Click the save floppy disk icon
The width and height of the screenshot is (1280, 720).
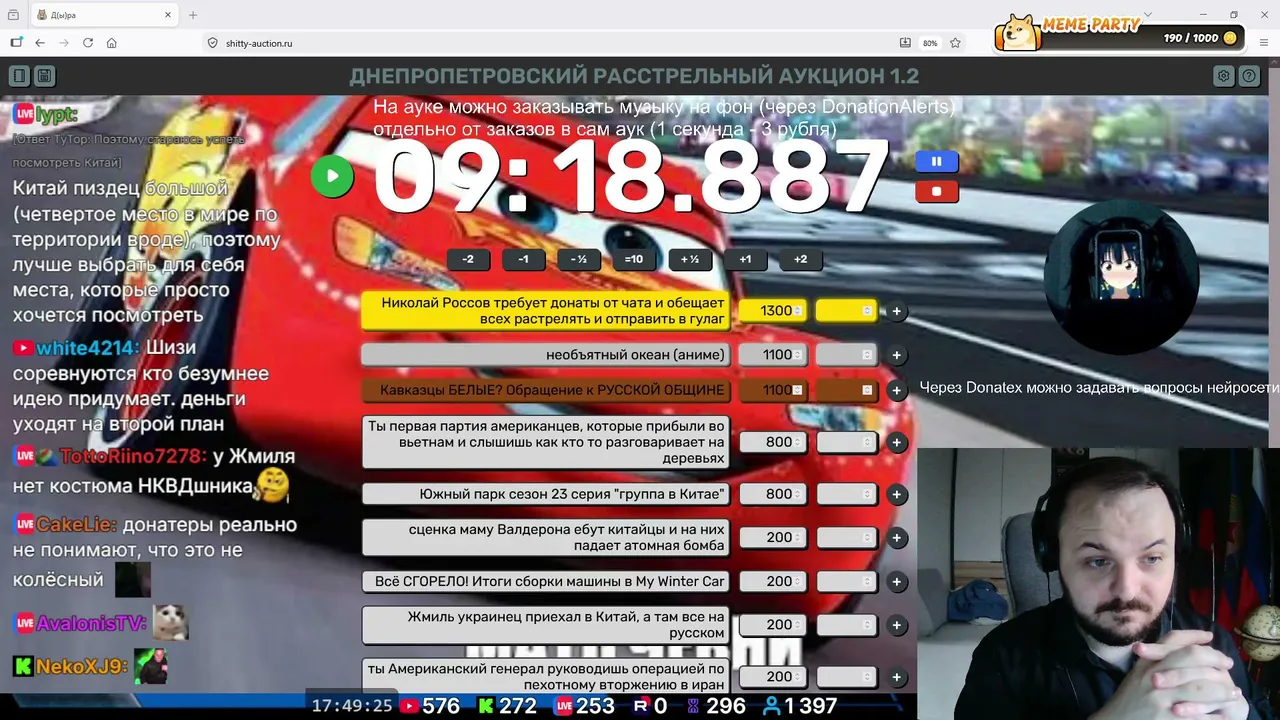[x=44, y=76]
